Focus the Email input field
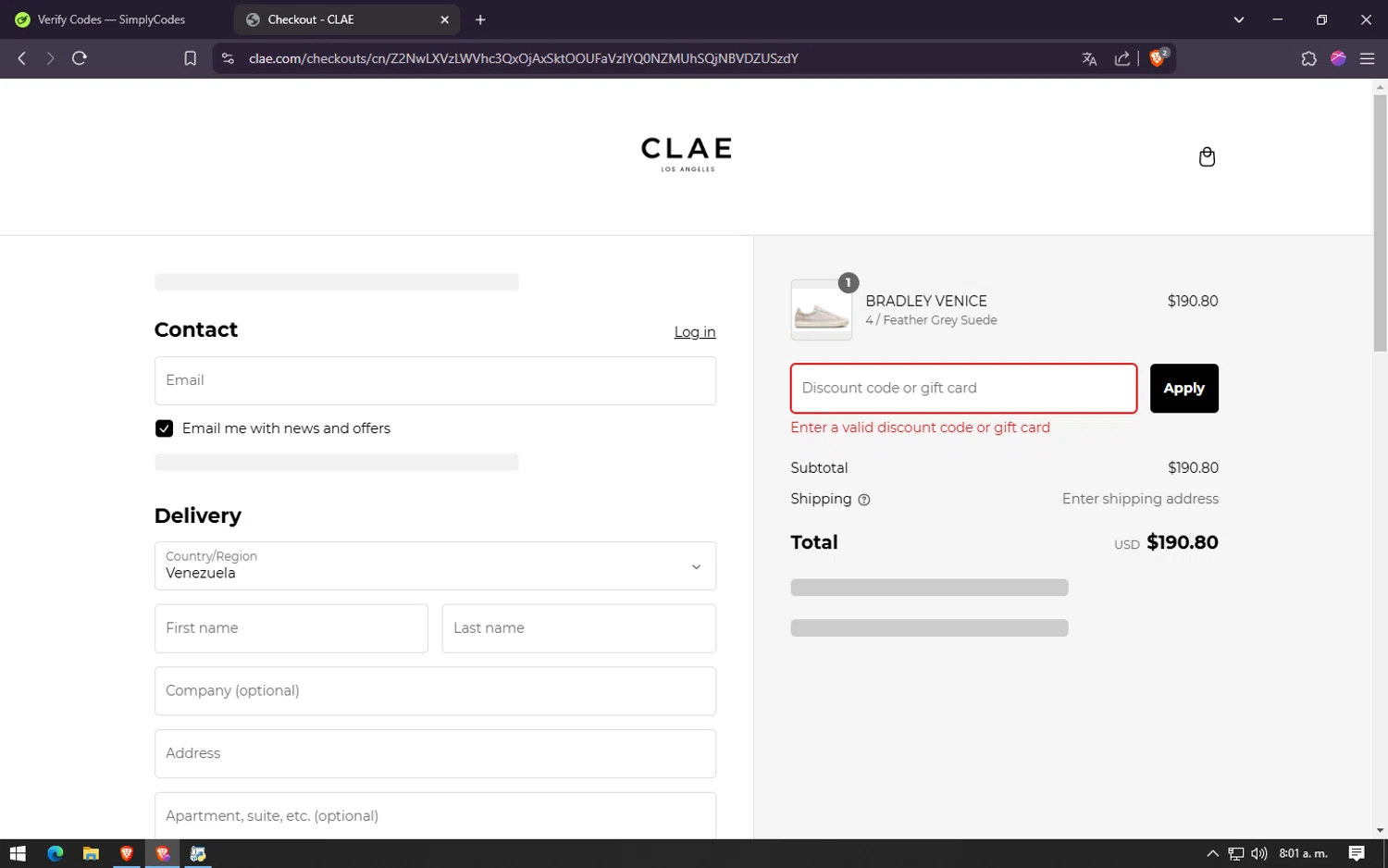The width and height of the screenshot is (1388, 868). (435, 380)
